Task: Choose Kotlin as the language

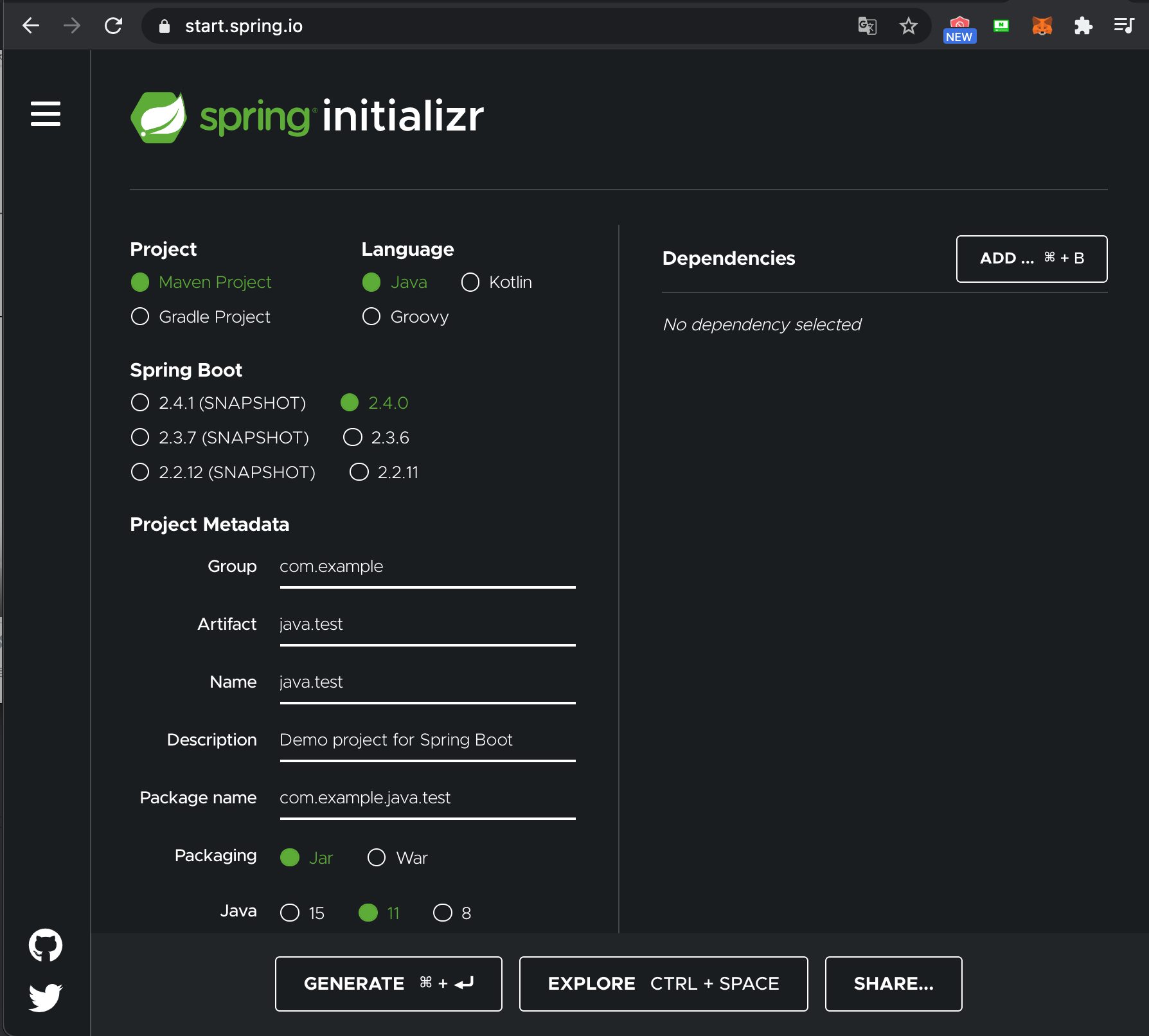Action: click(x=497, y=282)
